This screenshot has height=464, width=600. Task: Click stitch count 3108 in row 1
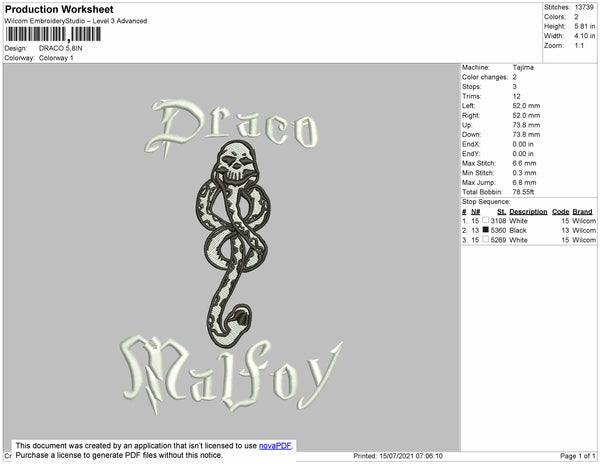[x=498, y=221]
